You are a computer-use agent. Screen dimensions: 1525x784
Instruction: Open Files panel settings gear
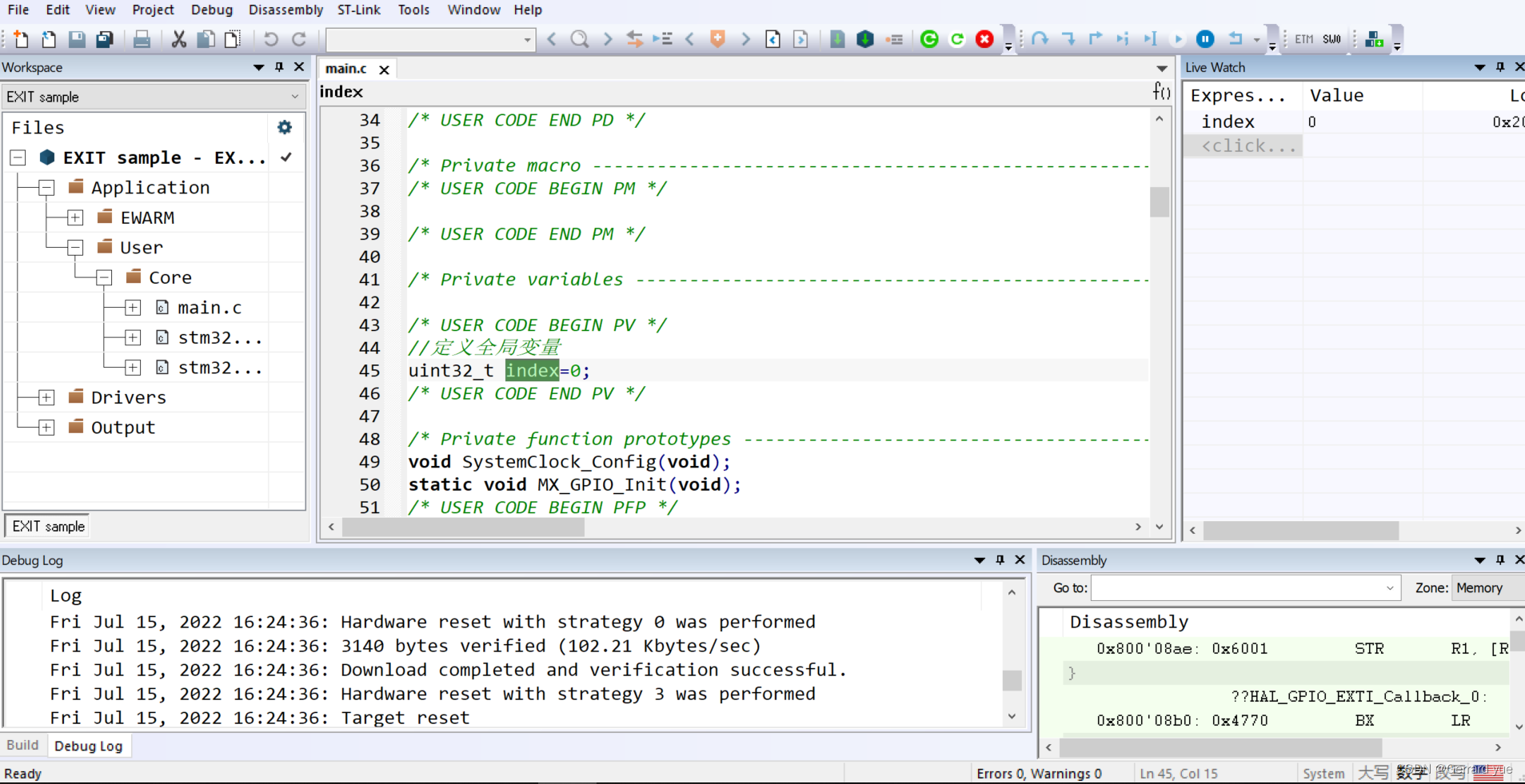(285, 127)
